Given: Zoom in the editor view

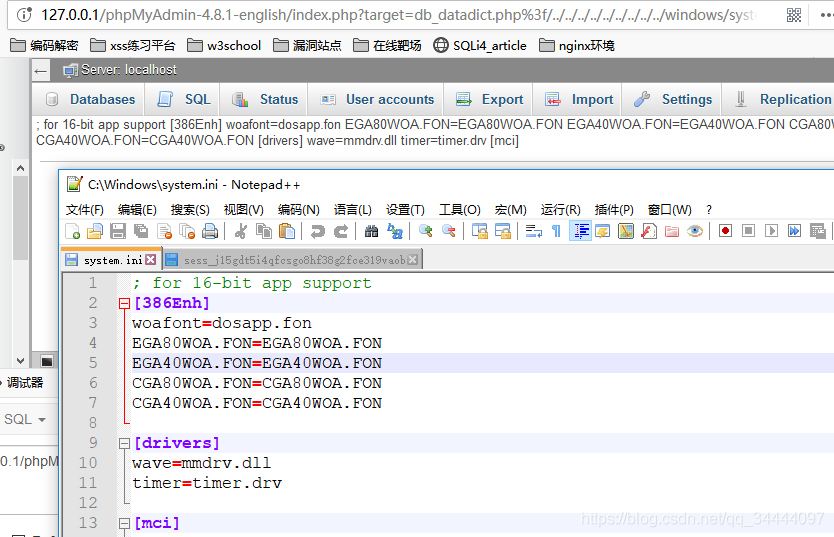Looking at the screenshot, I should pyautogui.click(x=426, y=231).
